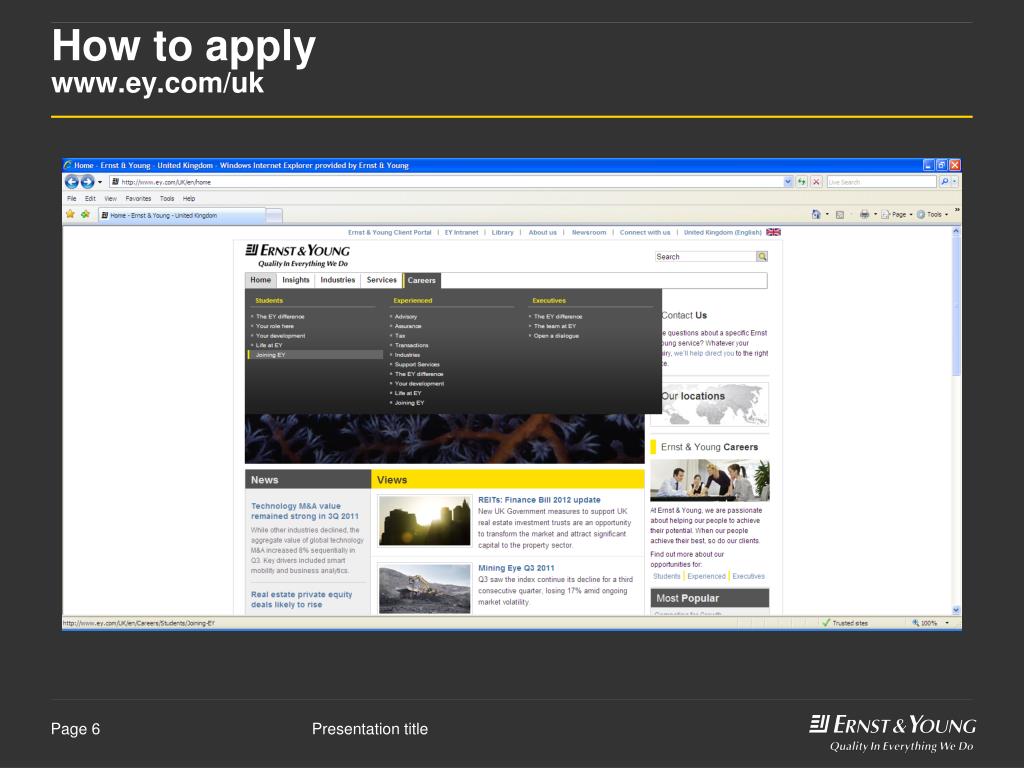This screenshot has height=768, width=1024.
Task: Click Open a dialogue under Executives
Action: [x=556, y=336]
